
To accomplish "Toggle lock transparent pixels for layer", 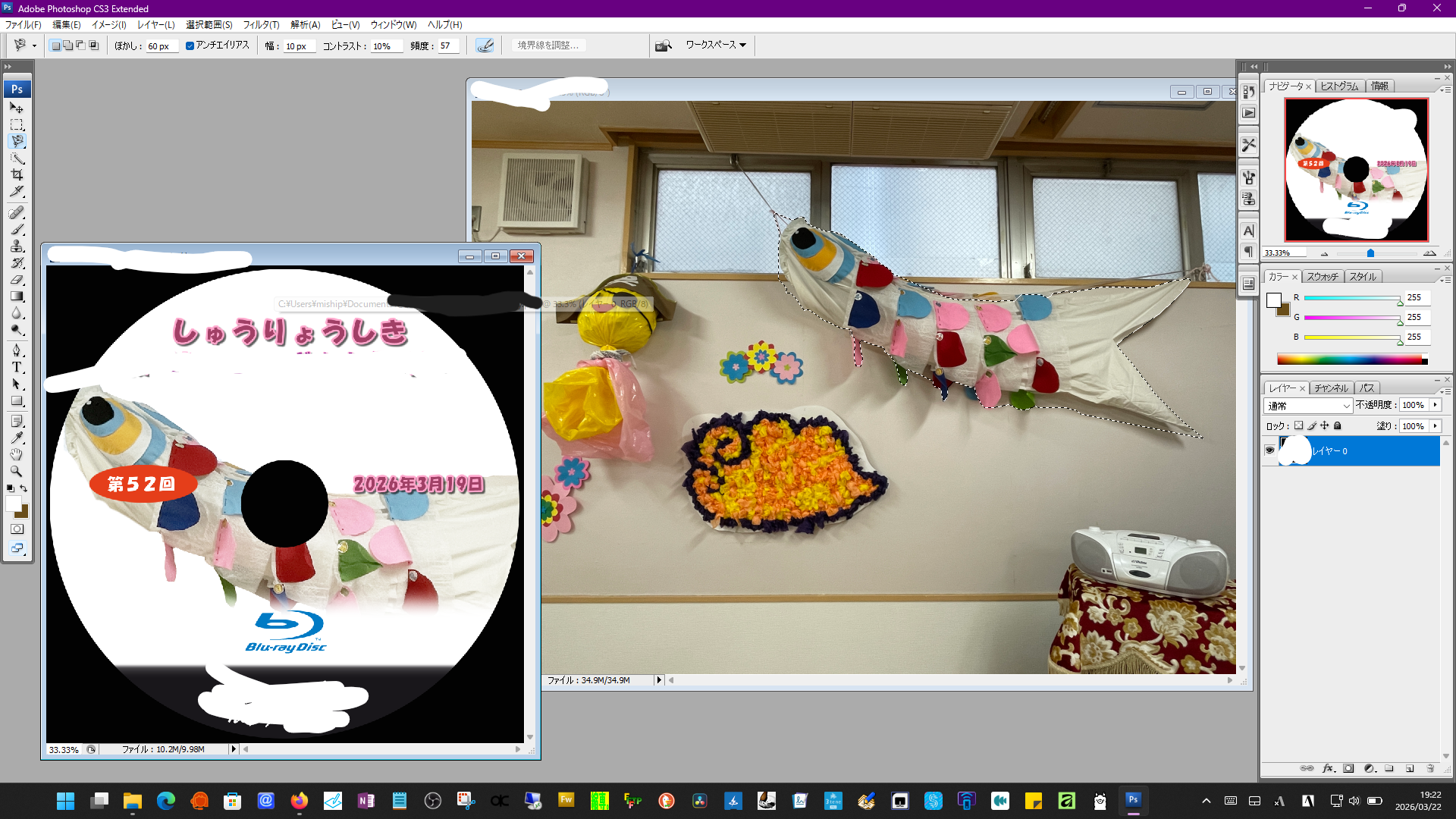I will click(1298, 426).
